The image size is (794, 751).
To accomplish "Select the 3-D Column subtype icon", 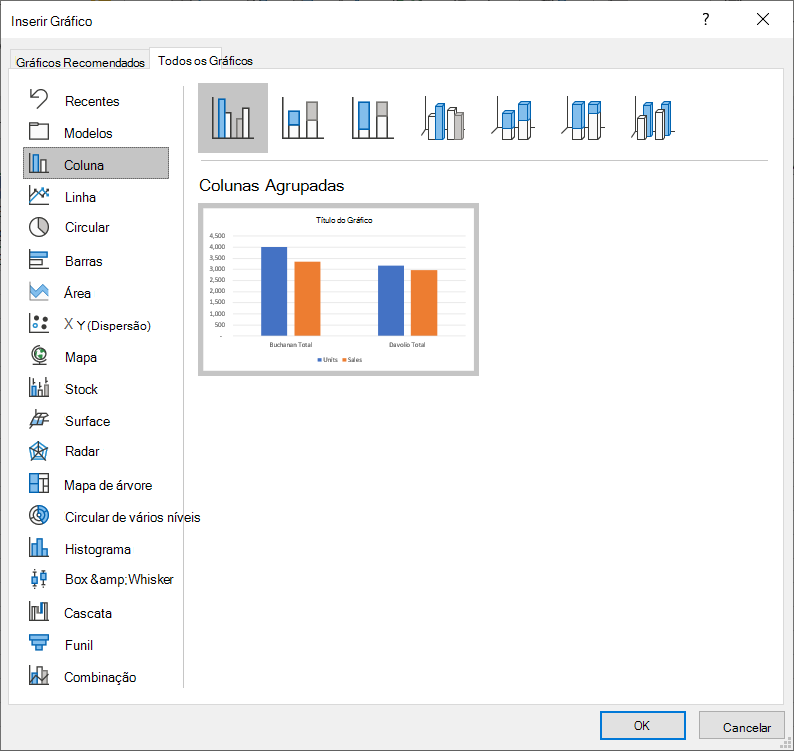I will tap(653, 118).
